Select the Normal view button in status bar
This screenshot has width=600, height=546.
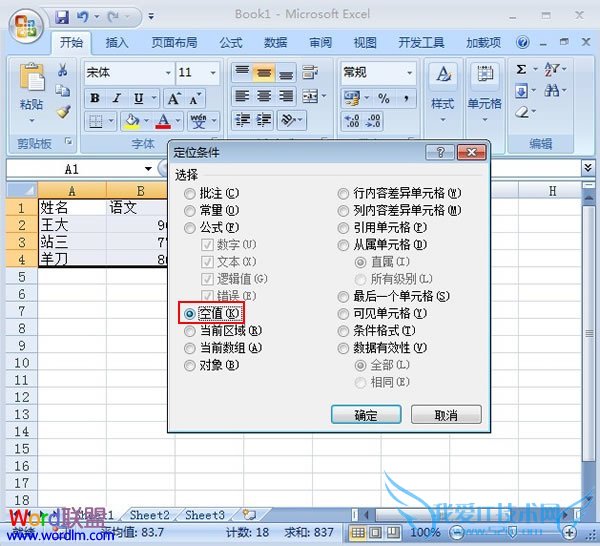coord(358,532)
